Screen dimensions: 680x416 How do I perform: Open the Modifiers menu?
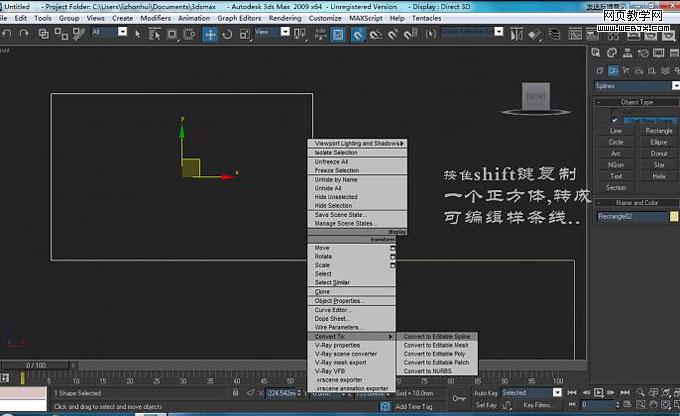tap(155, 18)
